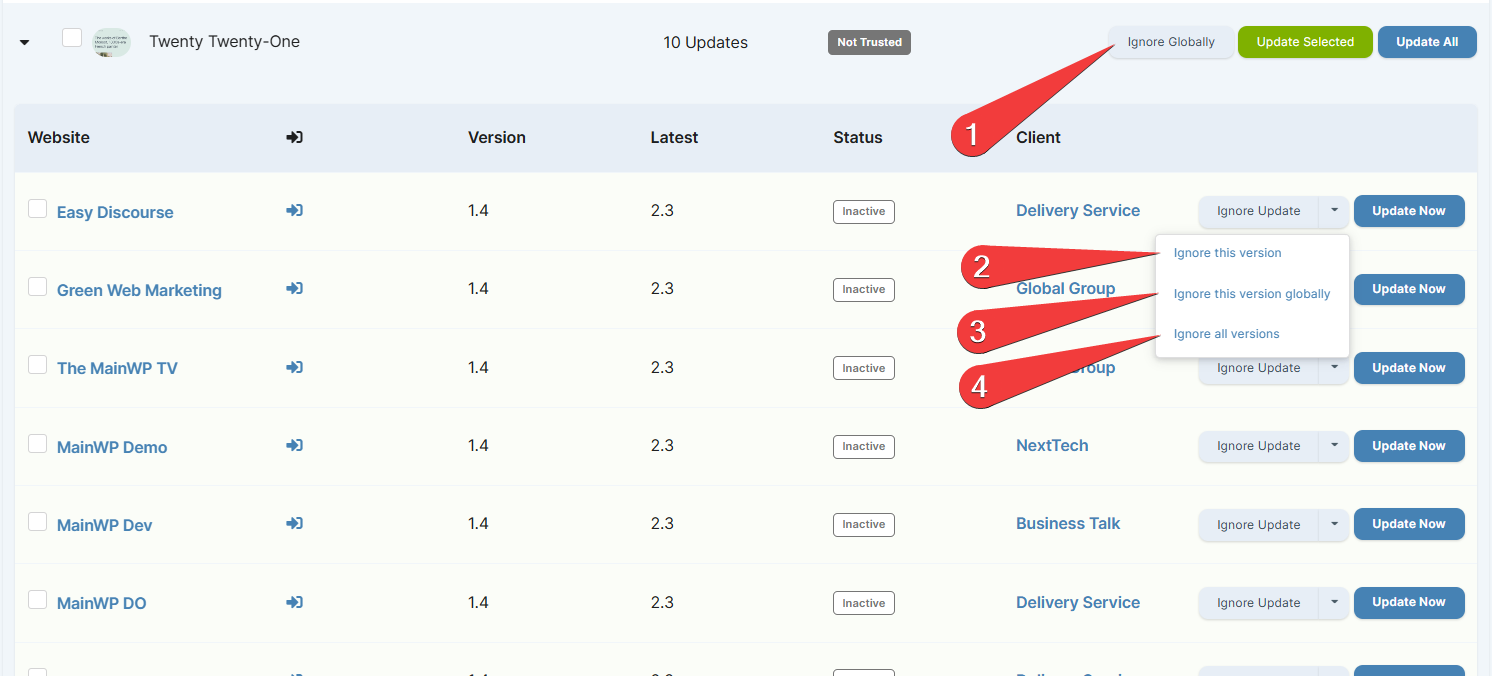This screenshot has height=676, width=1492.
Task: Open the Ignore Update dropdown for Easy Discourse
Action: click(x=1334, y=211)
